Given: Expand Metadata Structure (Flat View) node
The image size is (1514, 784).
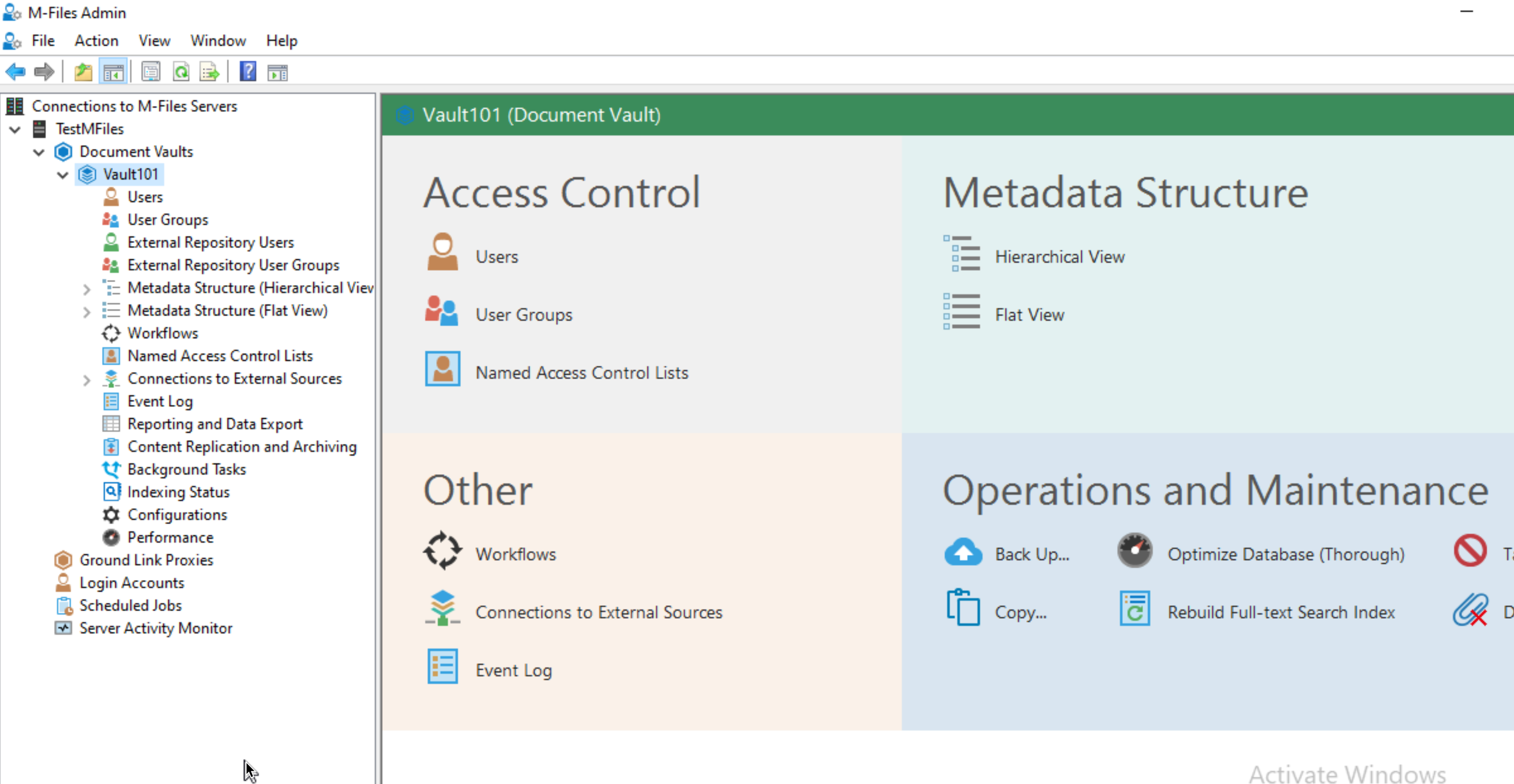Looking at the screenshot, I should (87, 311).
